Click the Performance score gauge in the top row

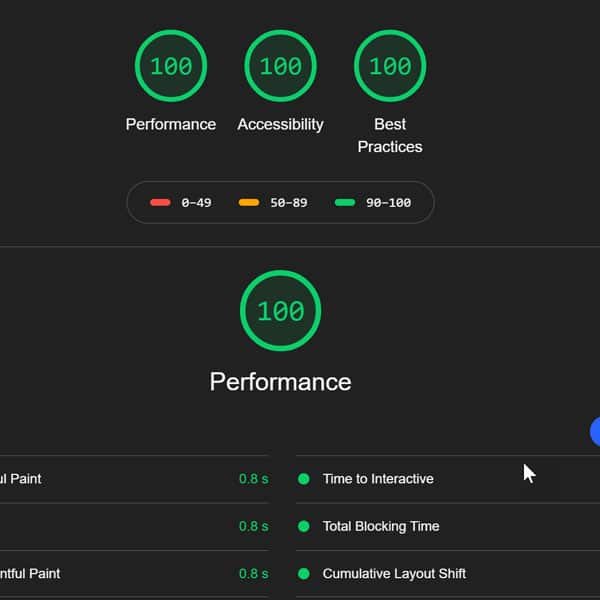(170, 66)
